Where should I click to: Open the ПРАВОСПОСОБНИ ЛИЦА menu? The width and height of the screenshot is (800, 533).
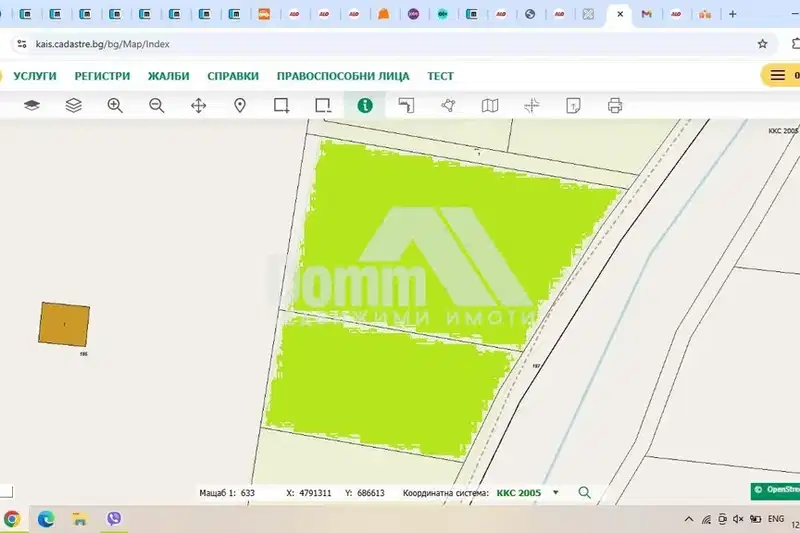(343, 76)
